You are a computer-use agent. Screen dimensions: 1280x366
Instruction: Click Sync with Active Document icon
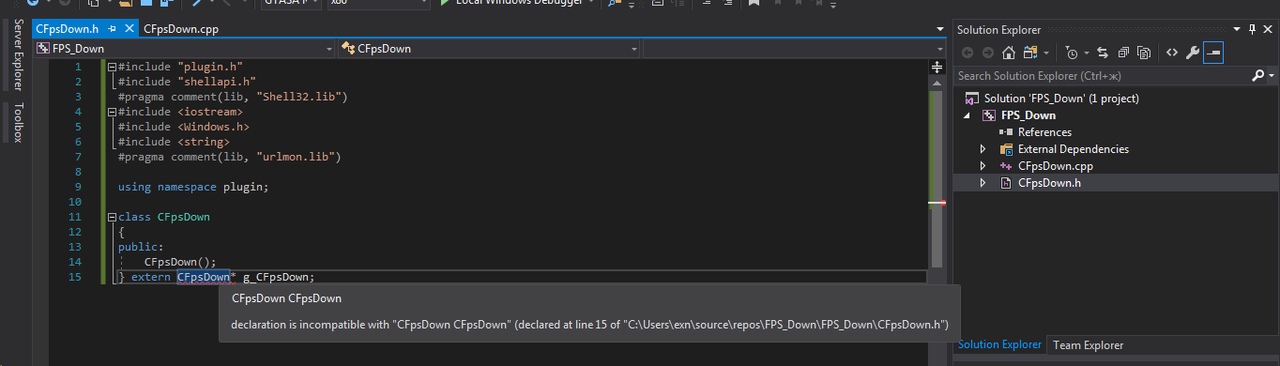(1102, 53)
